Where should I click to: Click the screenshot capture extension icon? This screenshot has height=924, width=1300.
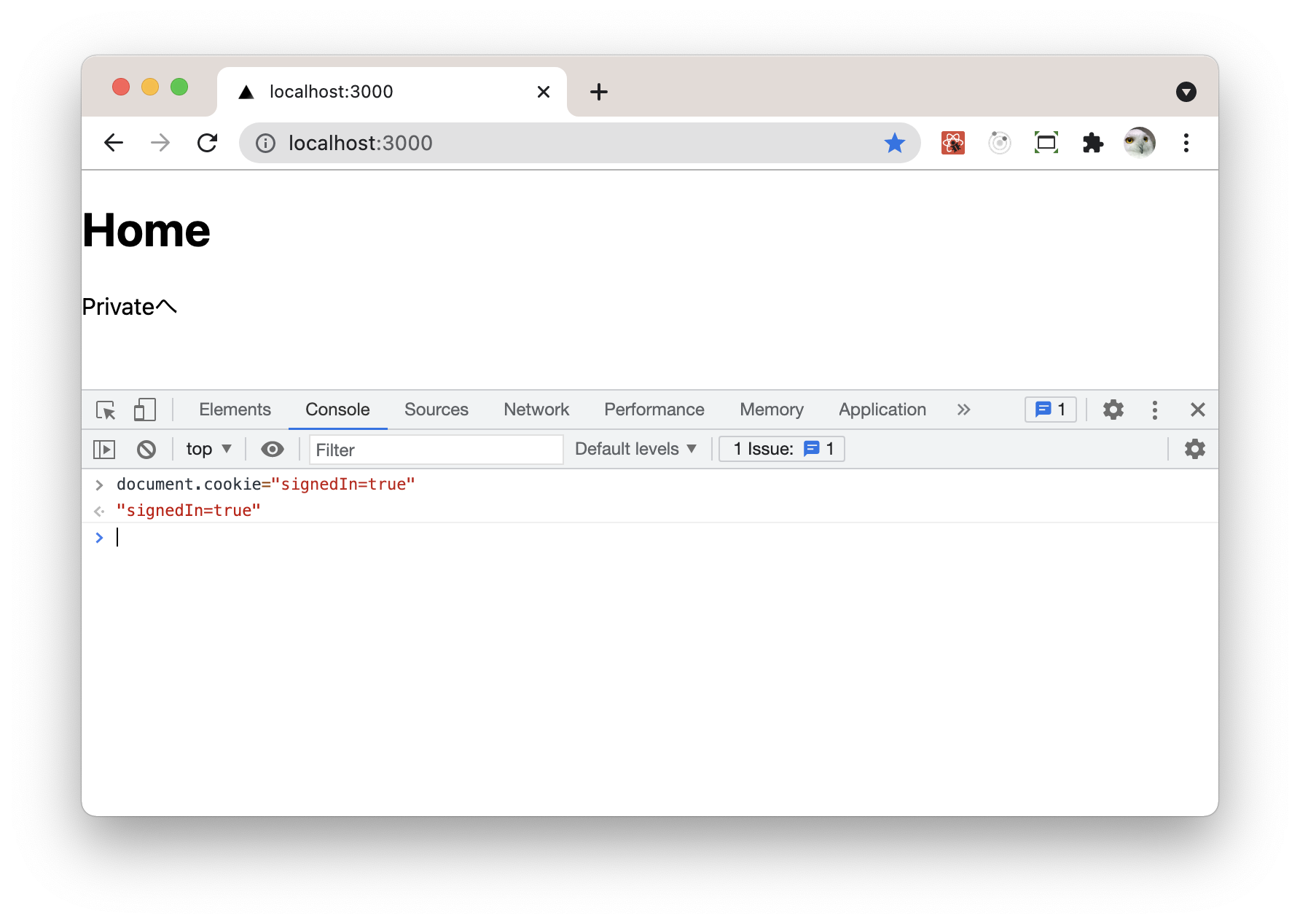pyautogui.click(x=1046, y=143)
